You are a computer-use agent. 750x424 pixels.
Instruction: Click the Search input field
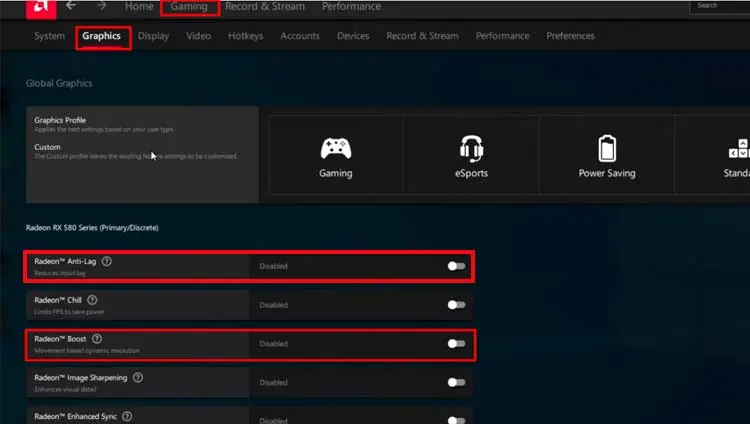coord(720,6)
